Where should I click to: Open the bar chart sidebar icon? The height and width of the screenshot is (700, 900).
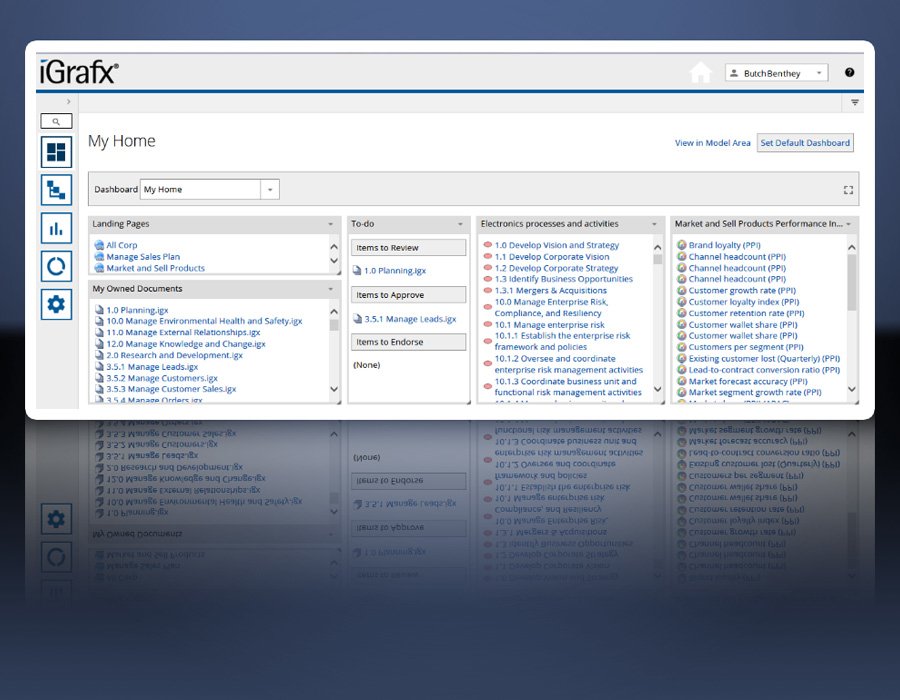(56, 228)
